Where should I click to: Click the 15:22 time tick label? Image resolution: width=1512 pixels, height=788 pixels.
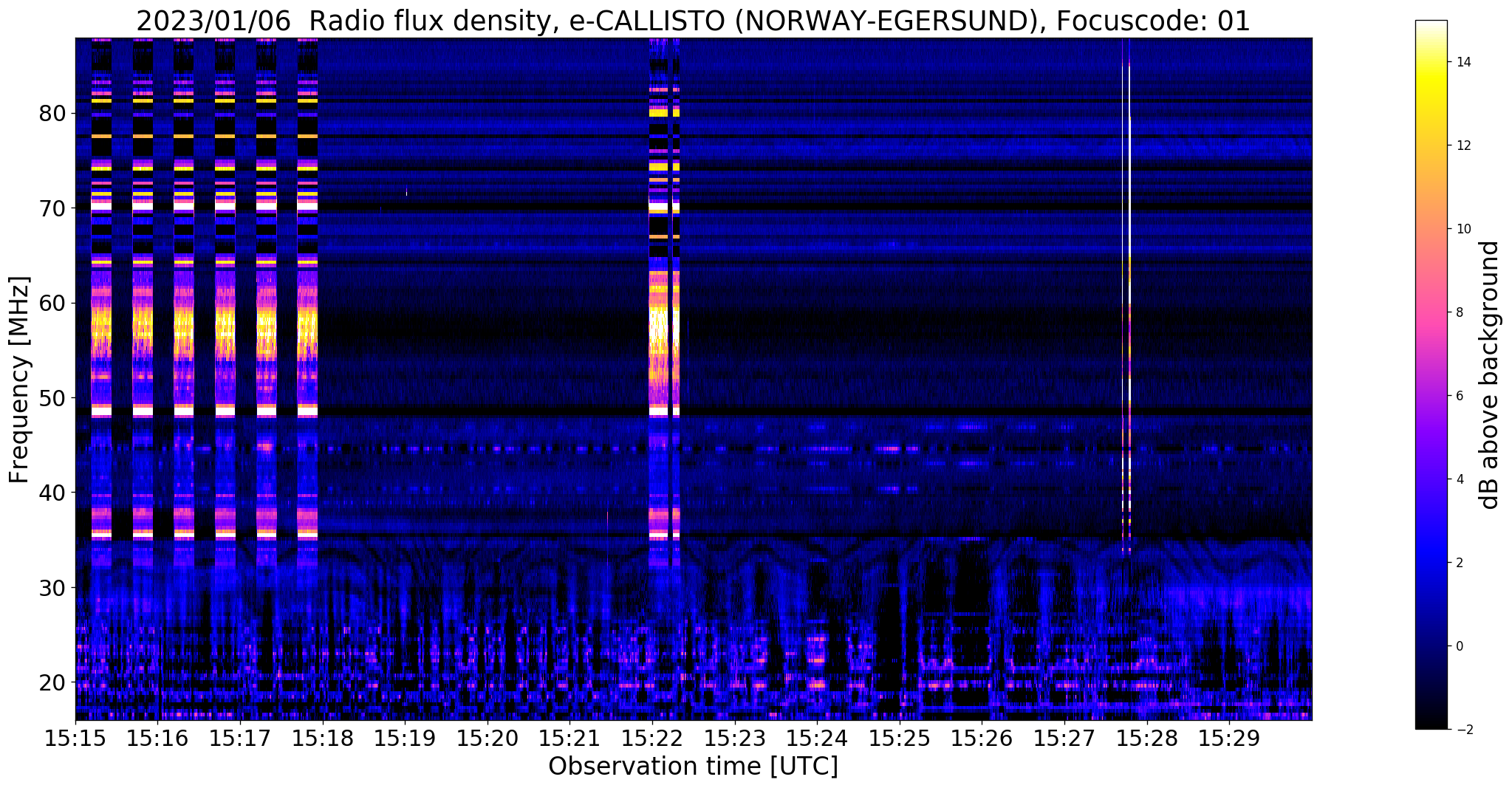pyautogui.click(x=652, y=738)
